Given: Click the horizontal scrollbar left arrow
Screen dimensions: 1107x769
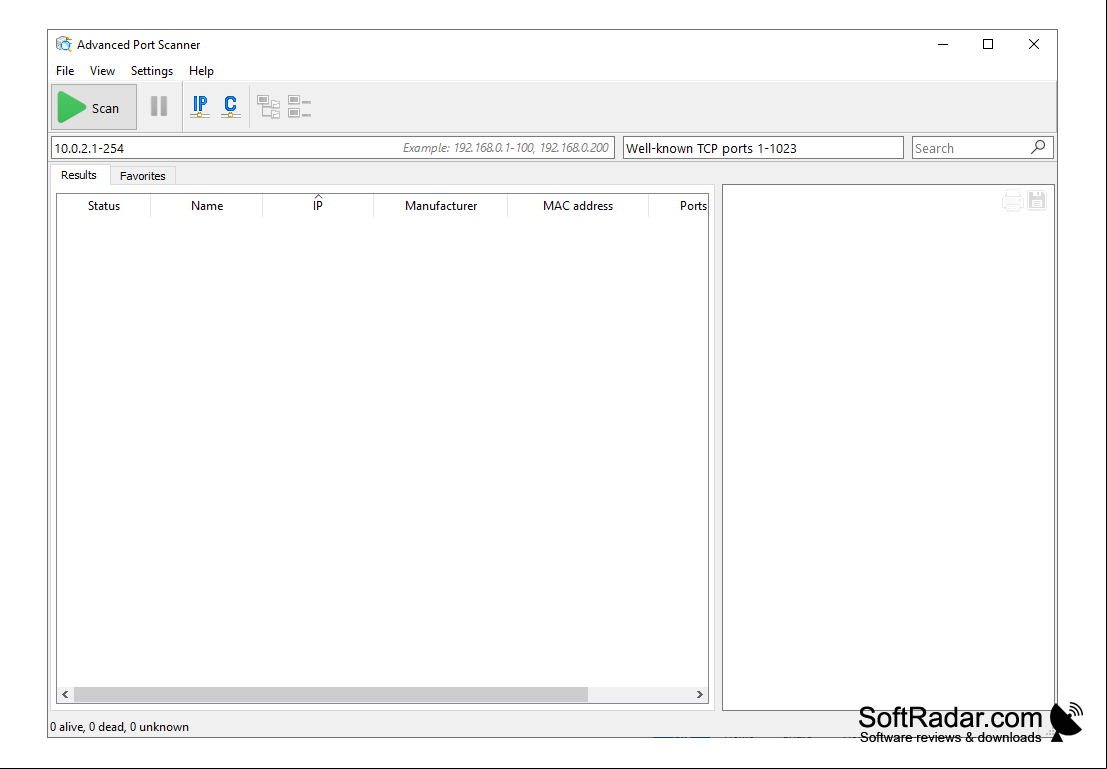Looking at the screenshot, I should [x=65, y=694].
